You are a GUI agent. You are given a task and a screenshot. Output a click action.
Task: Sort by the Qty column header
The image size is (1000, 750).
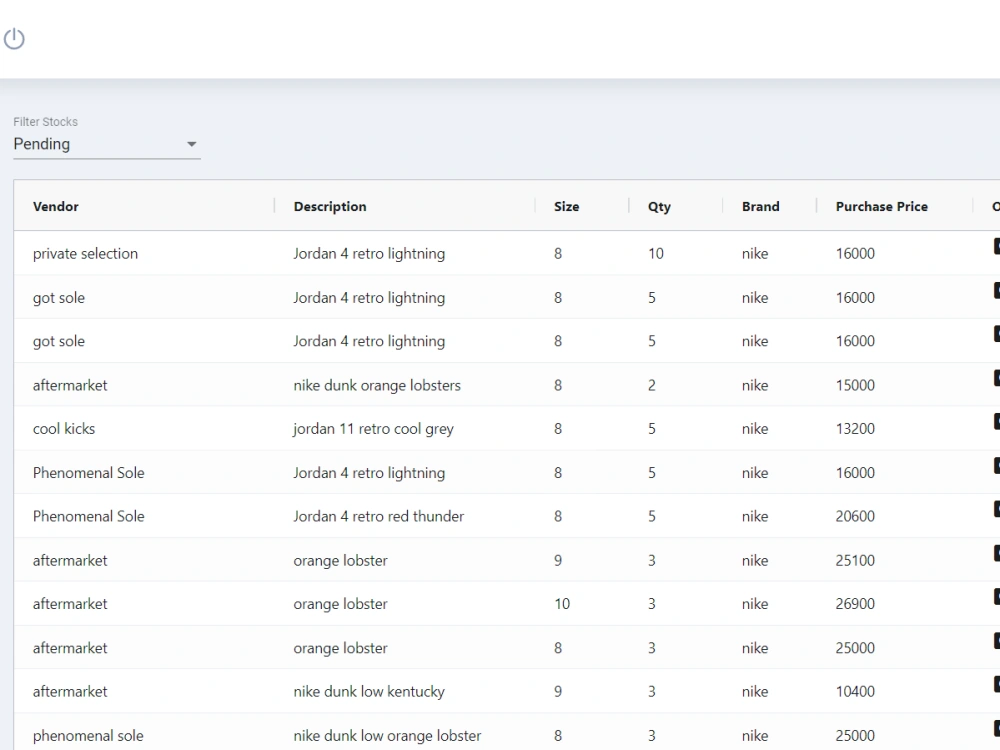(x=659, y=207)
